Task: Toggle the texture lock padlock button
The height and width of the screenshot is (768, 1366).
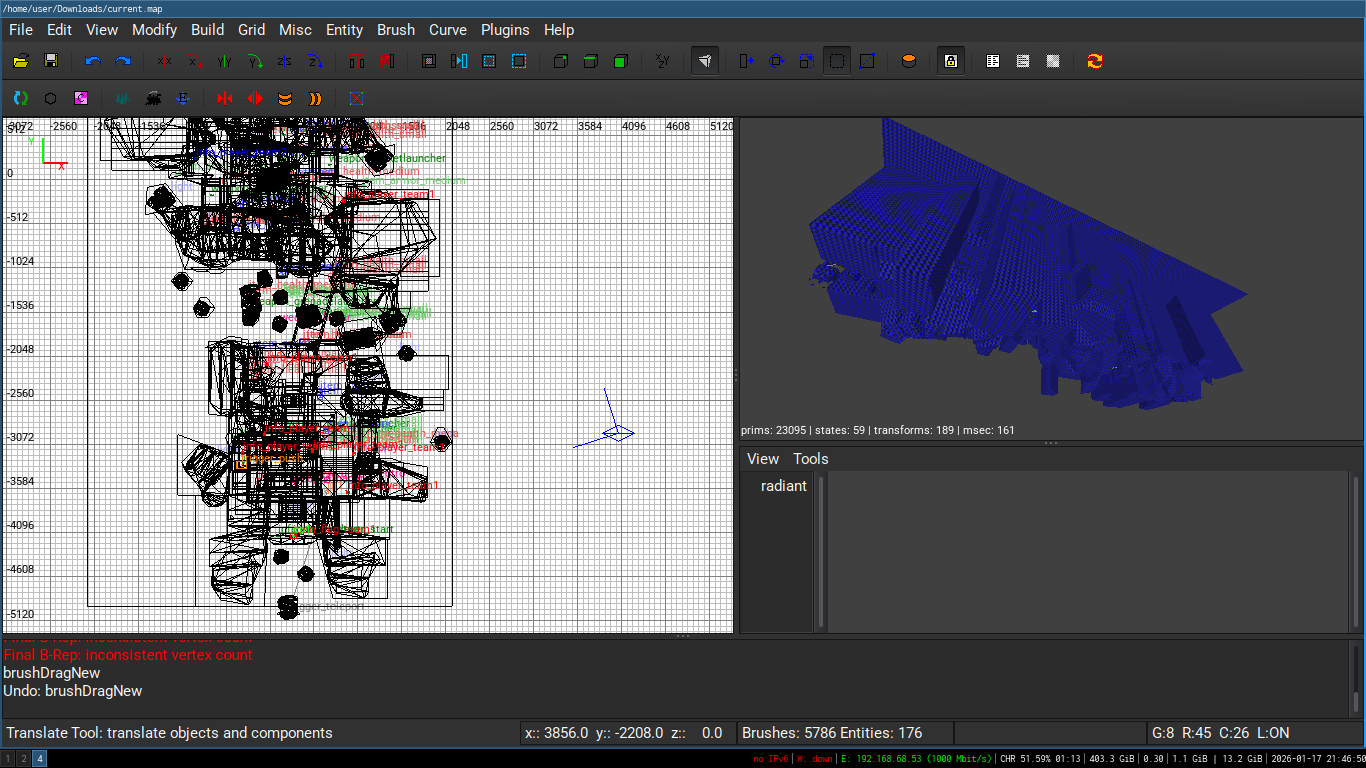Action: coord(951,61)
